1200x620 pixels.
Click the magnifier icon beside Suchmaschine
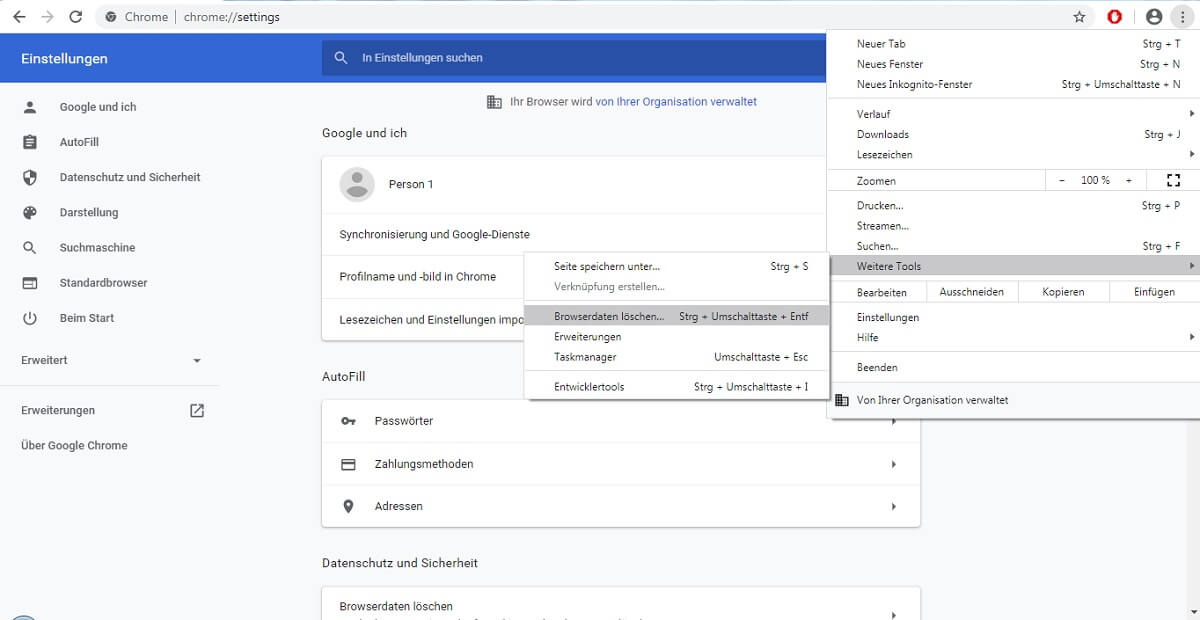pos(30,247)
